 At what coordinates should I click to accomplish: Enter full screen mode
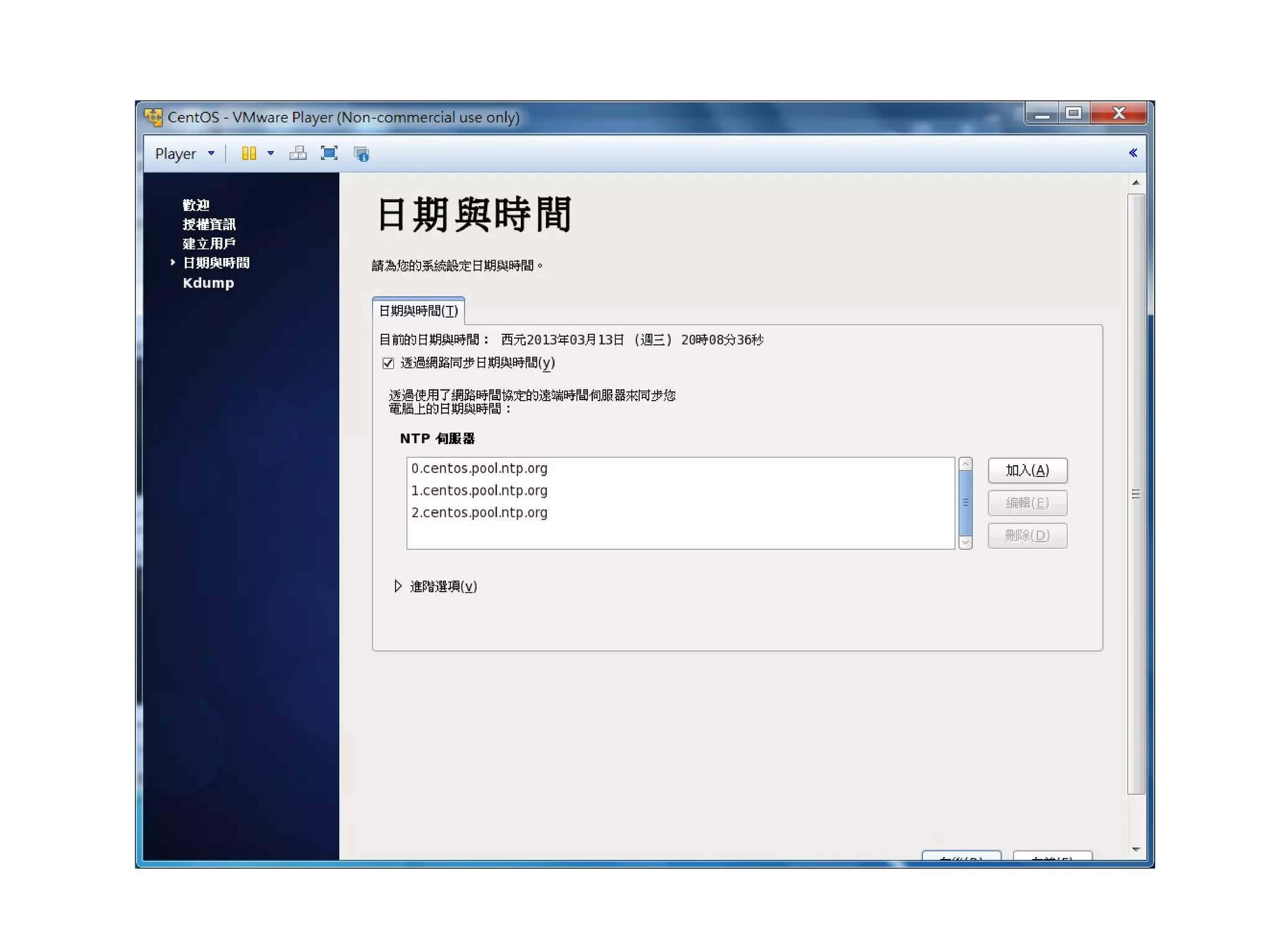coord(329,153)
